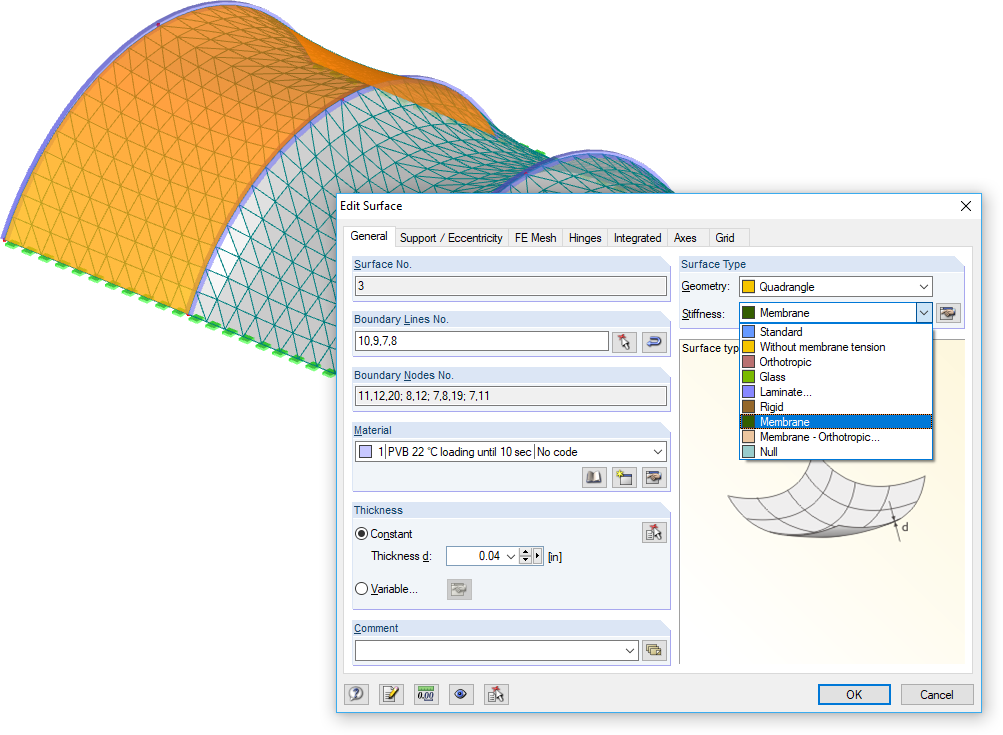Cancel the Edit Surface dialog
This screenshot has height=735, width=1003.
tap(936, 694)
